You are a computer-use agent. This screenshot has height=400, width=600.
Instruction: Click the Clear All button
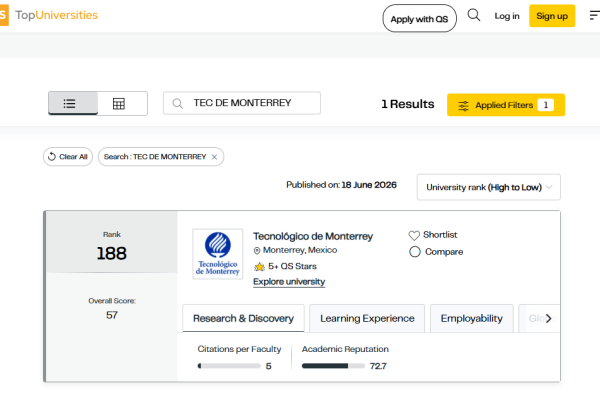click(68, 157)
